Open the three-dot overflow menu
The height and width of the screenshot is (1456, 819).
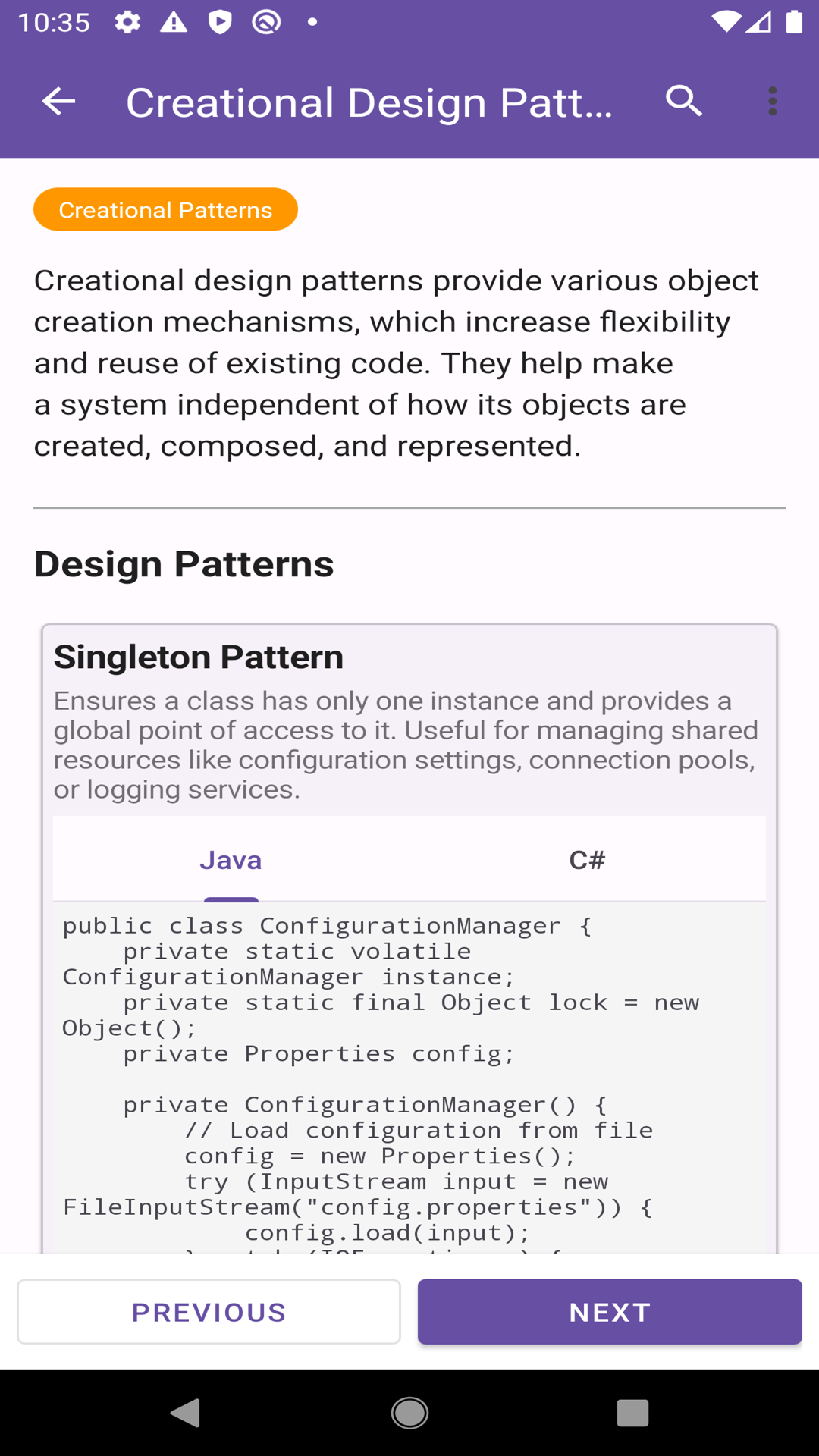[772, 101]
